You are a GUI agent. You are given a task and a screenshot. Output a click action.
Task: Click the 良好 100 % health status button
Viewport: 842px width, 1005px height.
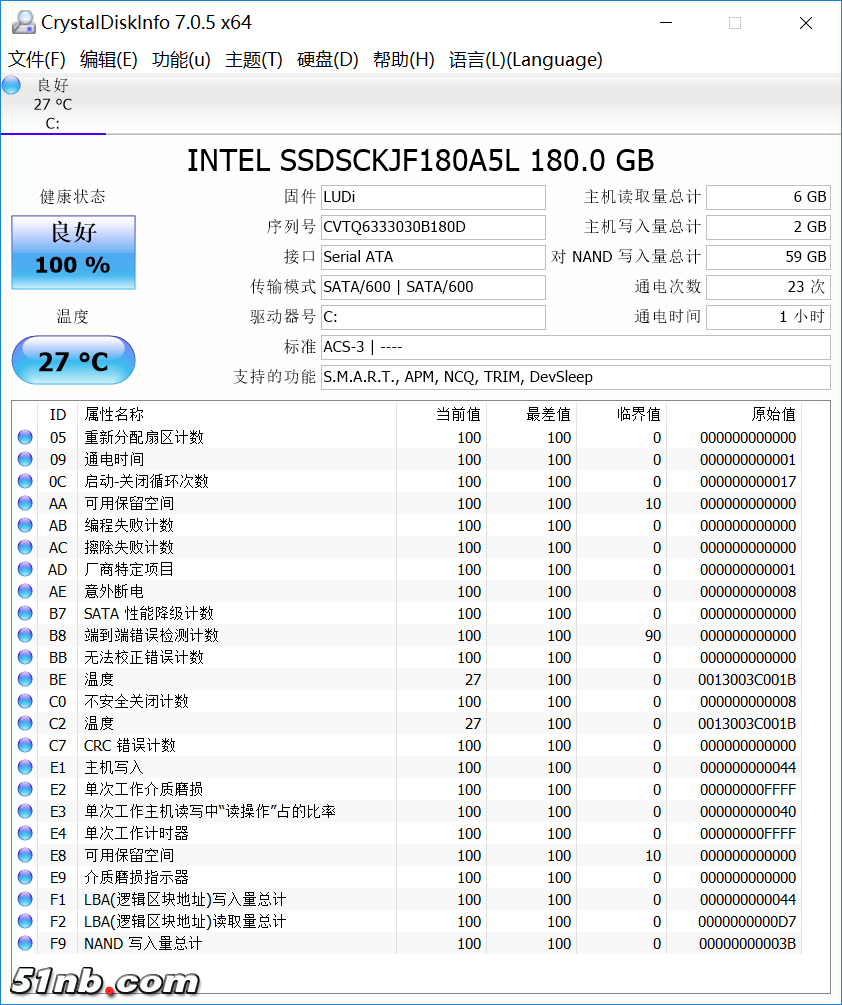pyautogui.click(x=73, y=252)
